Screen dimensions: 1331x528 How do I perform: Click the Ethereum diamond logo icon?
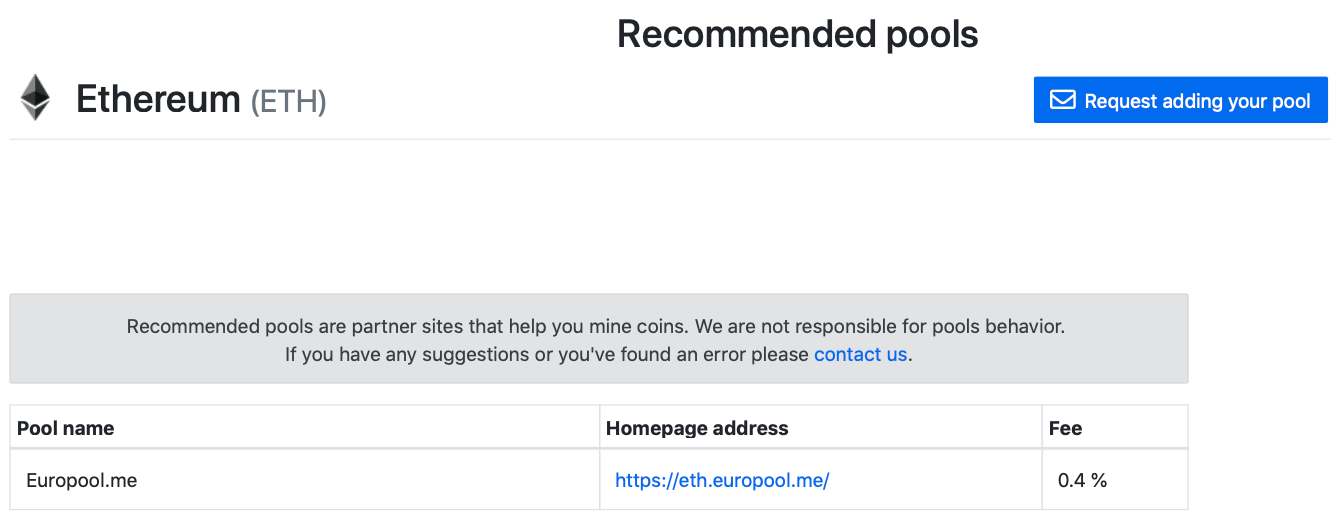[36, 98]
